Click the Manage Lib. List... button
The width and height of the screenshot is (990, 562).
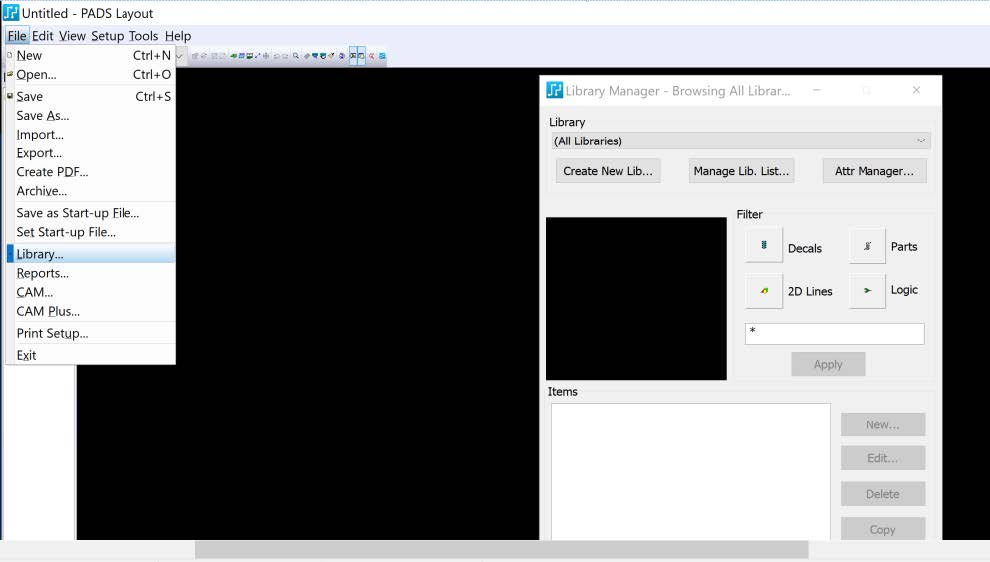(741, 171)
